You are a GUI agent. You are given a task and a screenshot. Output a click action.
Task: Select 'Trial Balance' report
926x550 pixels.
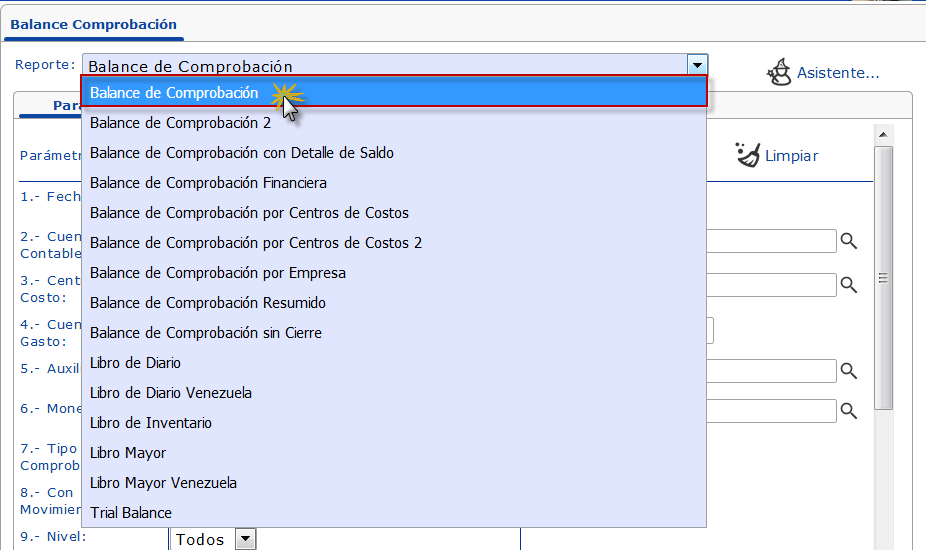[x=394, y=513]
